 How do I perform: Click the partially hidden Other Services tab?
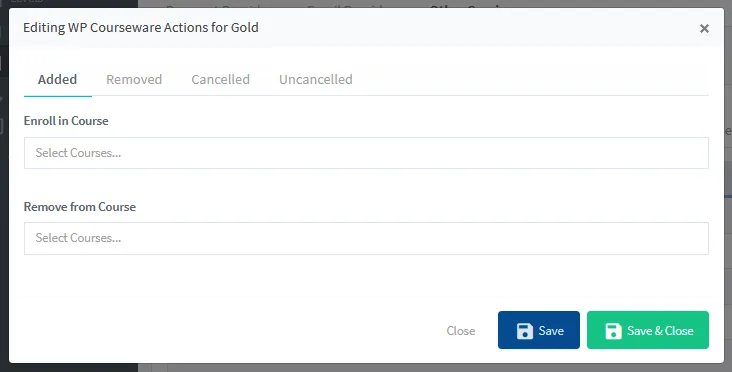[x=467, y=7]
